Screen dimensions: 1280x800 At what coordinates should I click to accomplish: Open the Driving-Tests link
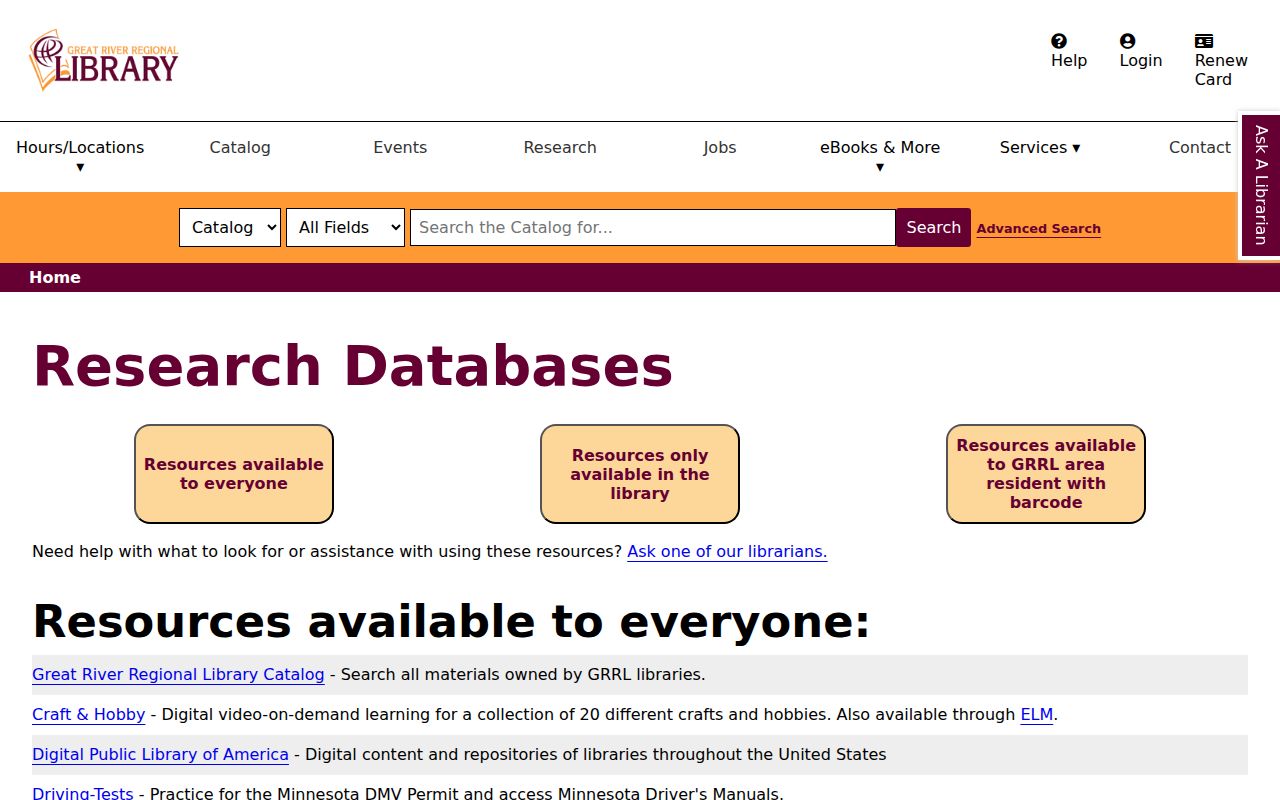pos(83,793)
